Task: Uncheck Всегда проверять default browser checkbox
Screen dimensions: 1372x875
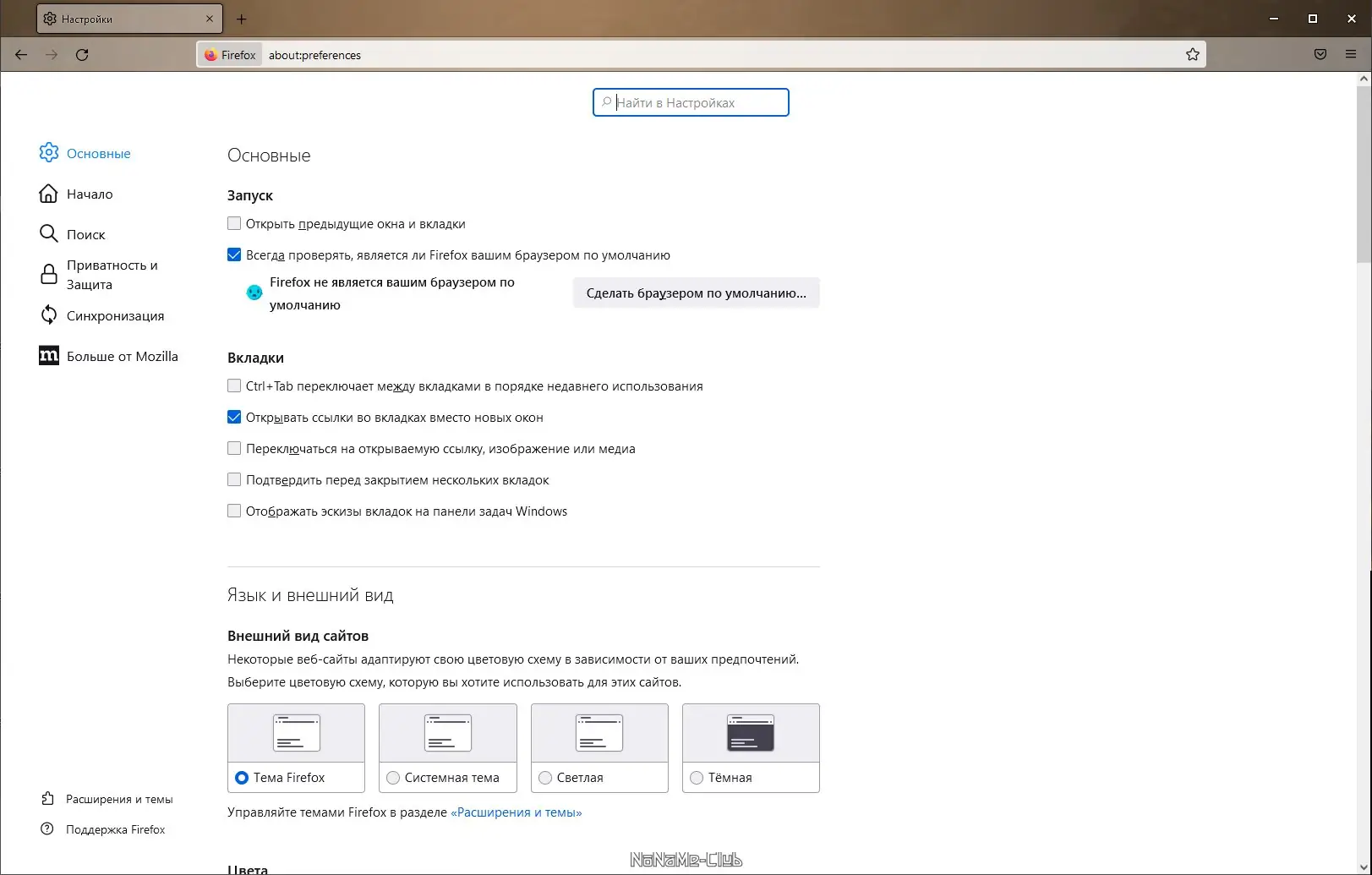Action: click(x=234, y=254)
